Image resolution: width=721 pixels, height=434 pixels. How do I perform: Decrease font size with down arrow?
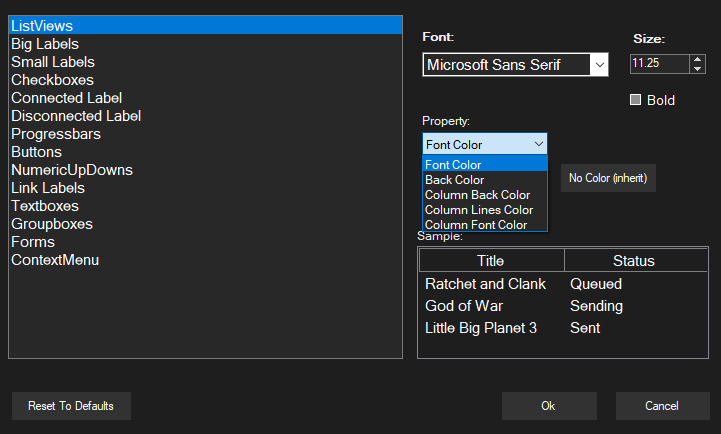click(697, 69)
